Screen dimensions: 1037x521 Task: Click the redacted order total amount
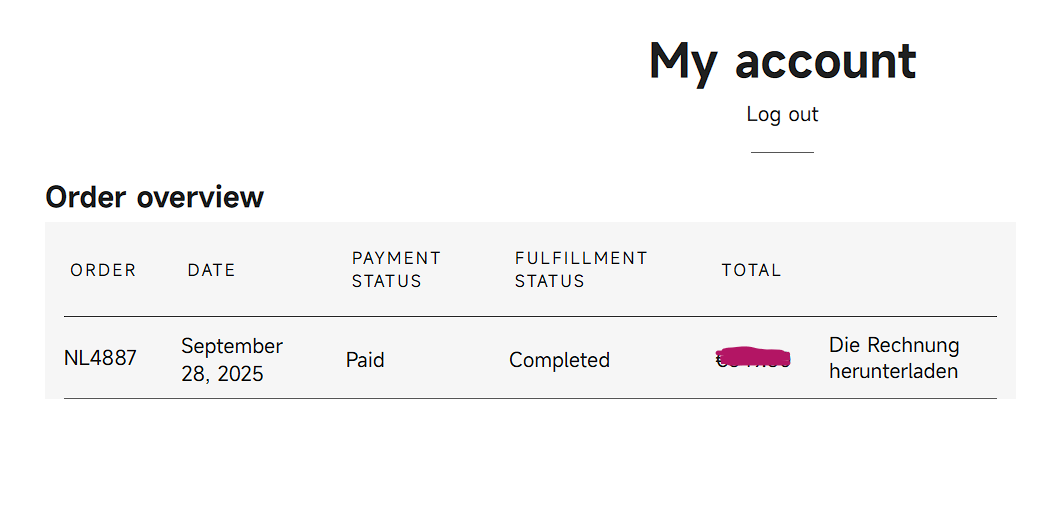[x=754, y=358]
